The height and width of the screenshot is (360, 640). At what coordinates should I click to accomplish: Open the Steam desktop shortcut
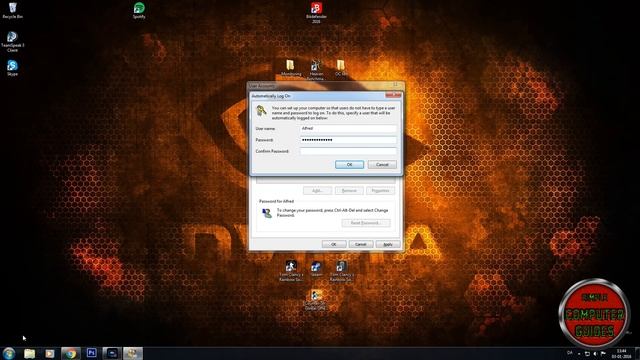[x=316, y=269]
